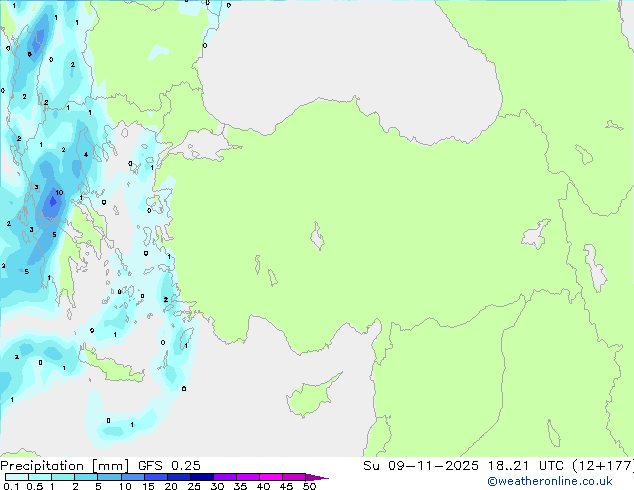Click the '18..21 UTC' time label
634x490 pixels.
coord(525,465)
